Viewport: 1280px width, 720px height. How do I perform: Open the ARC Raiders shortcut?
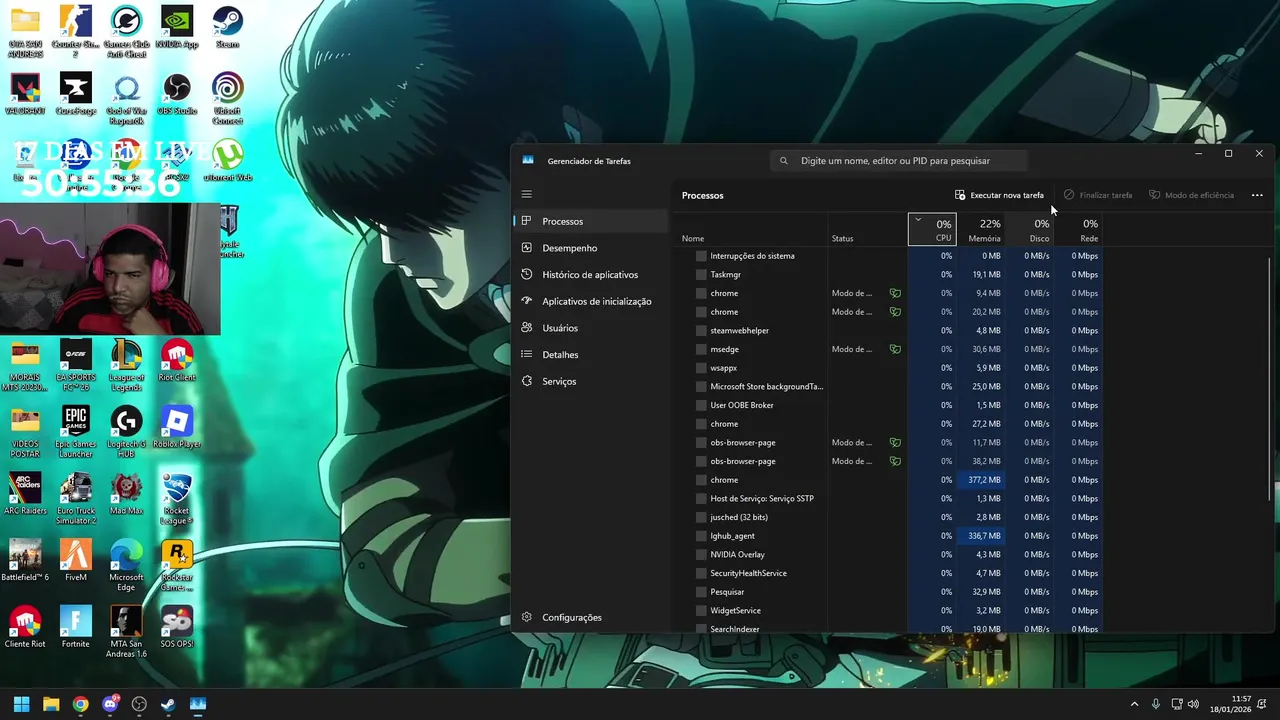point(25,494)
